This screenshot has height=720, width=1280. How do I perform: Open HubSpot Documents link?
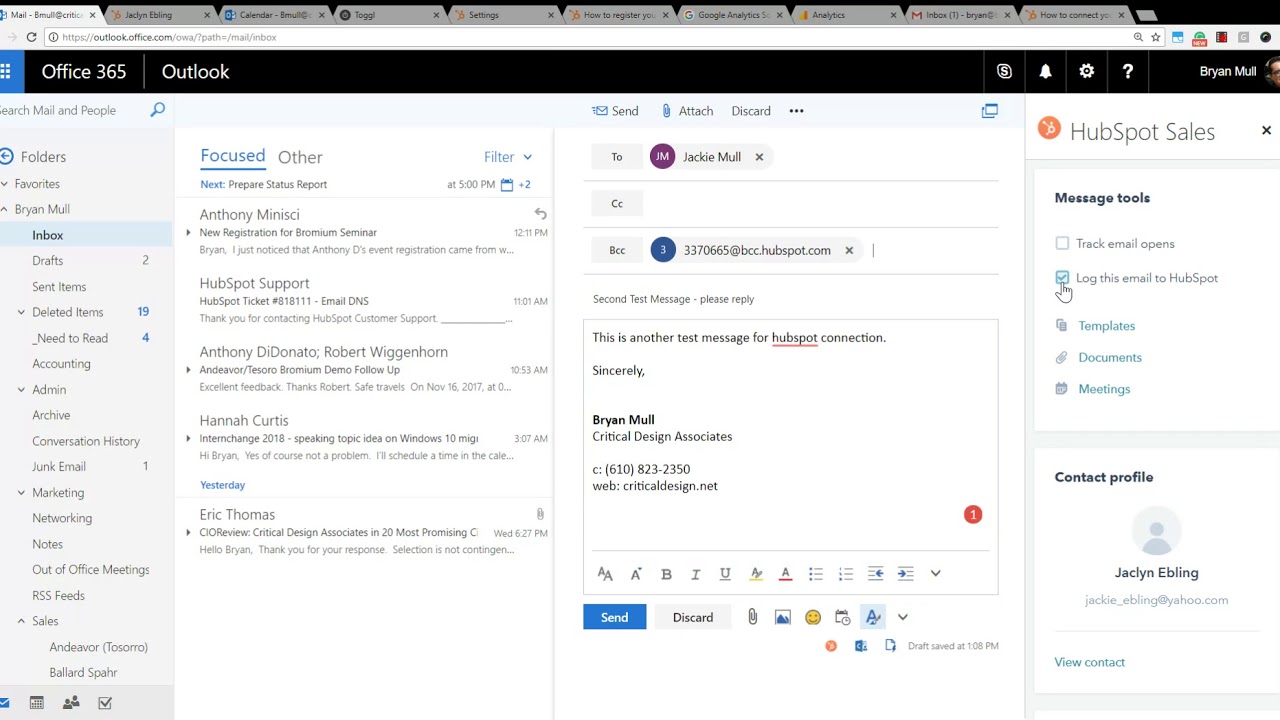pos(1109,357)
